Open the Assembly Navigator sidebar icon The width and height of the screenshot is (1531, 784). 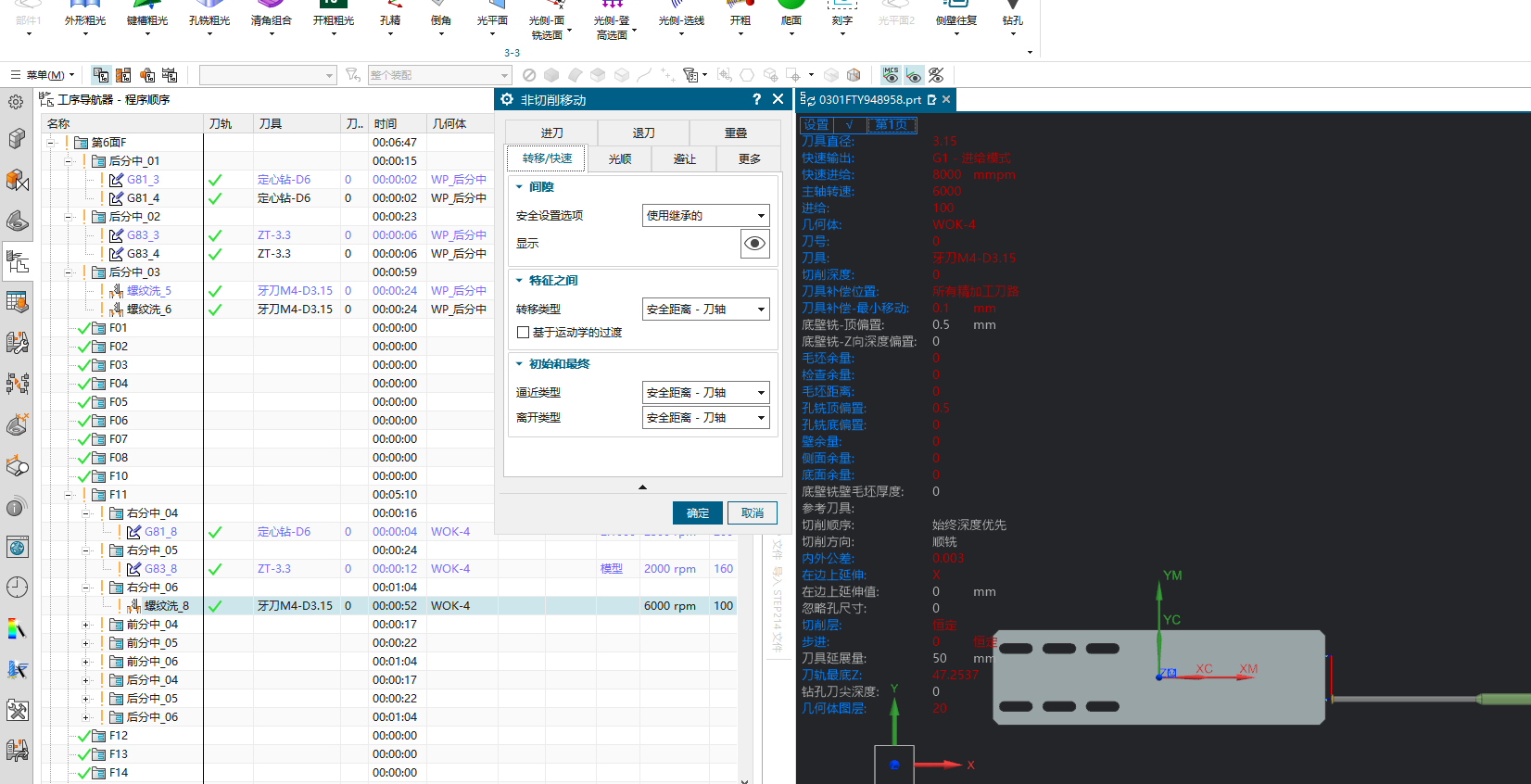(x=17, y=139)
